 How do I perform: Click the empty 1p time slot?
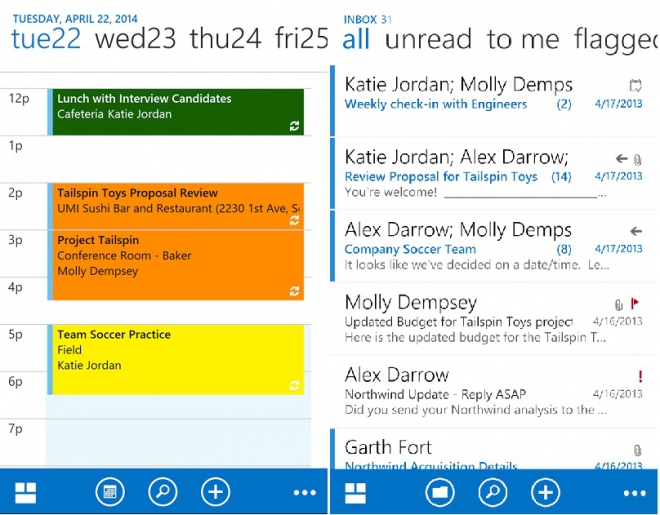tap(175, 158)
